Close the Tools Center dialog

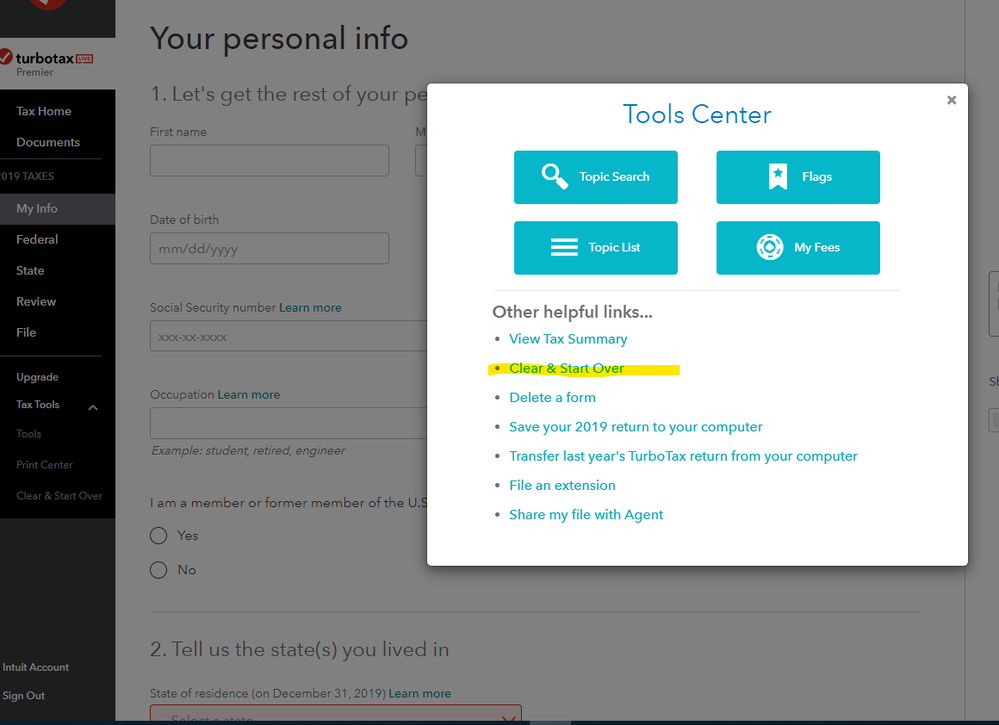(x=951, y=100)
